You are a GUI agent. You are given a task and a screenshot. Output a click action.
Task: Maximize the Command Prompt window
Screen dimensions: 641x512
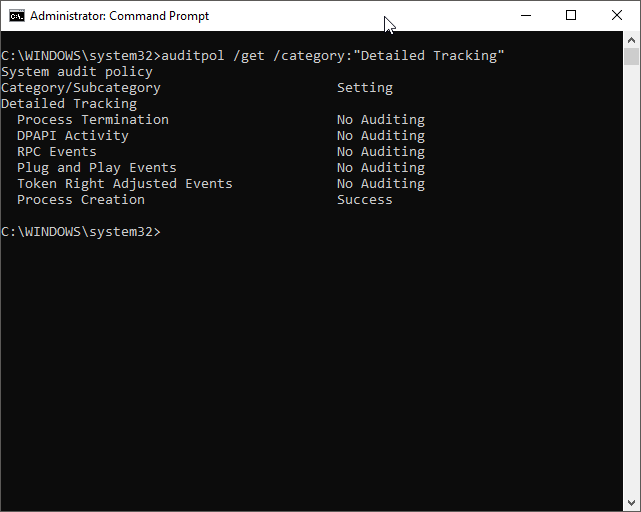pyautogui.click(x=571, y=16)
